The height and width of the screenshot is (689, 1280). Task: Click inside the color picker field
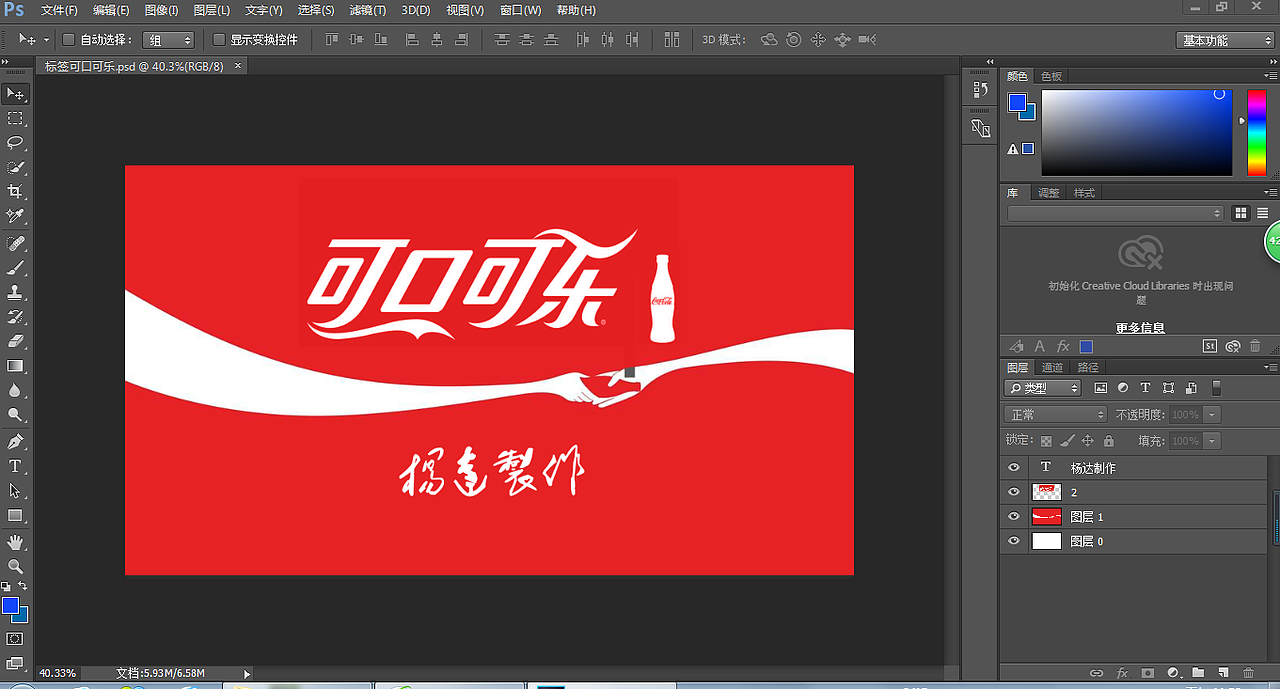[1137, 132]
